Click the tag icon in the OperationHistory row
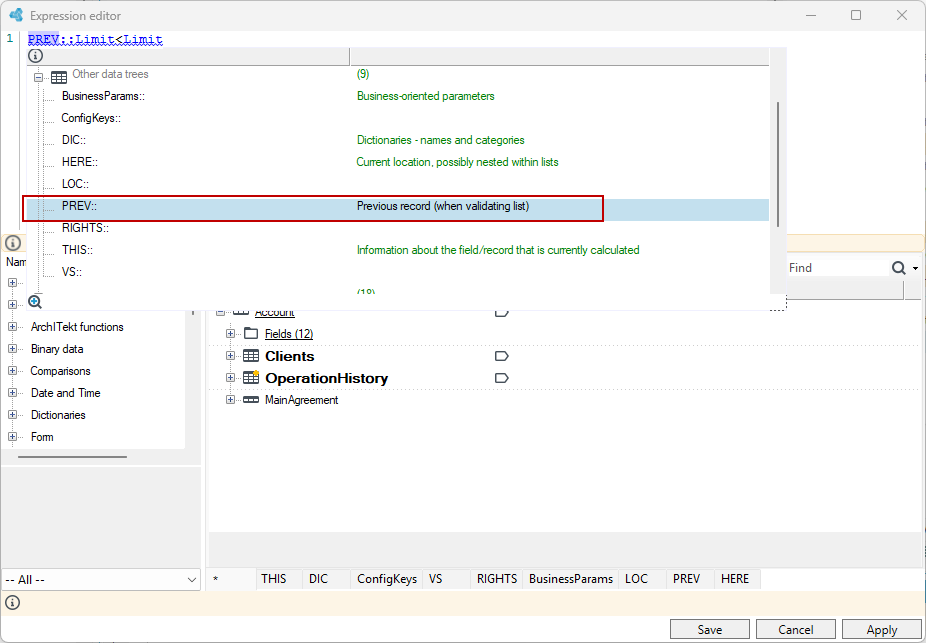The image size is (926, 643). [x=501, y=378]
